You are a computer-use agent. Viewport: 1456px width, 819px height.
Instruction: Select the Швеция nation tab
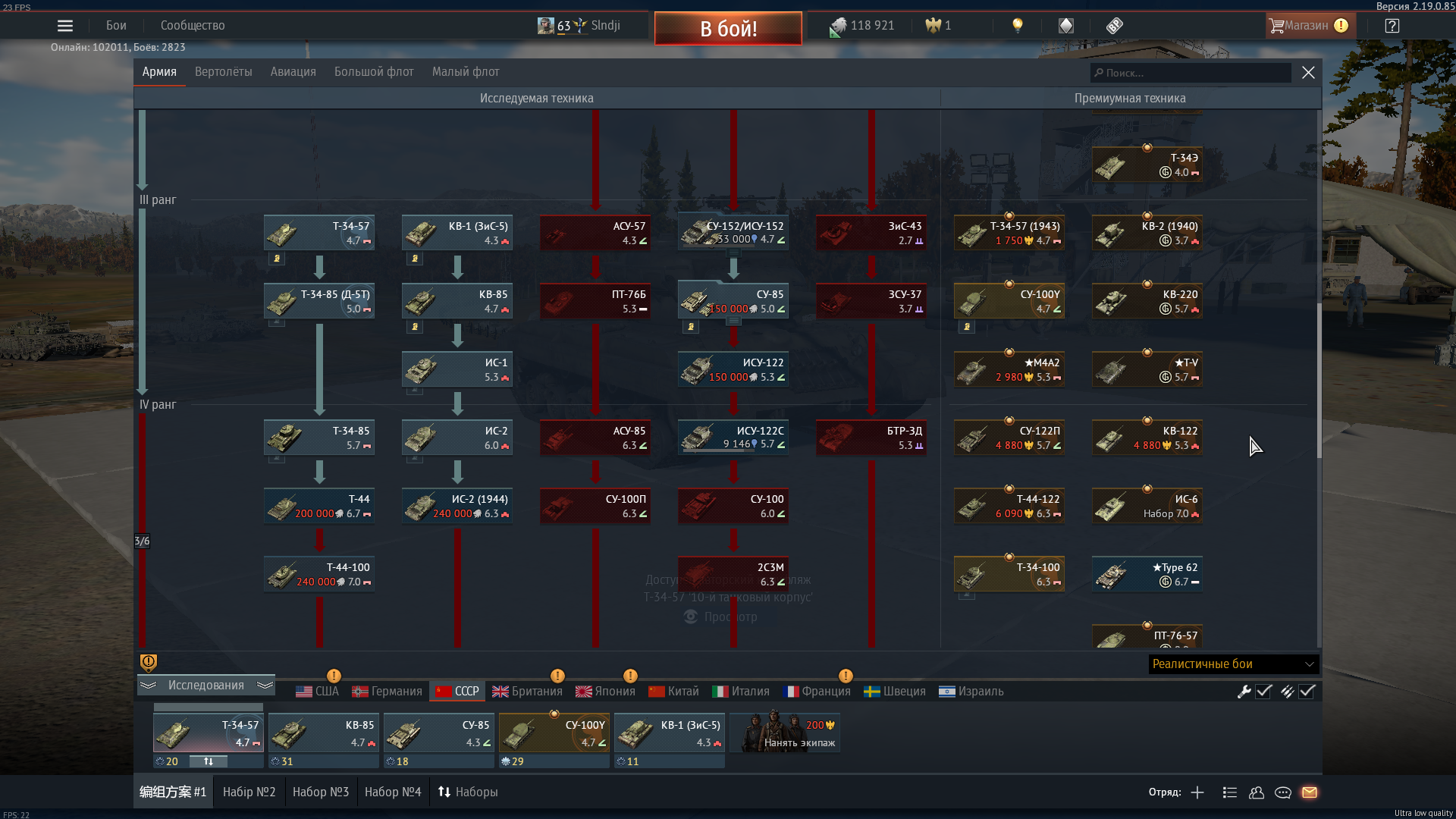tap(895, 692)
